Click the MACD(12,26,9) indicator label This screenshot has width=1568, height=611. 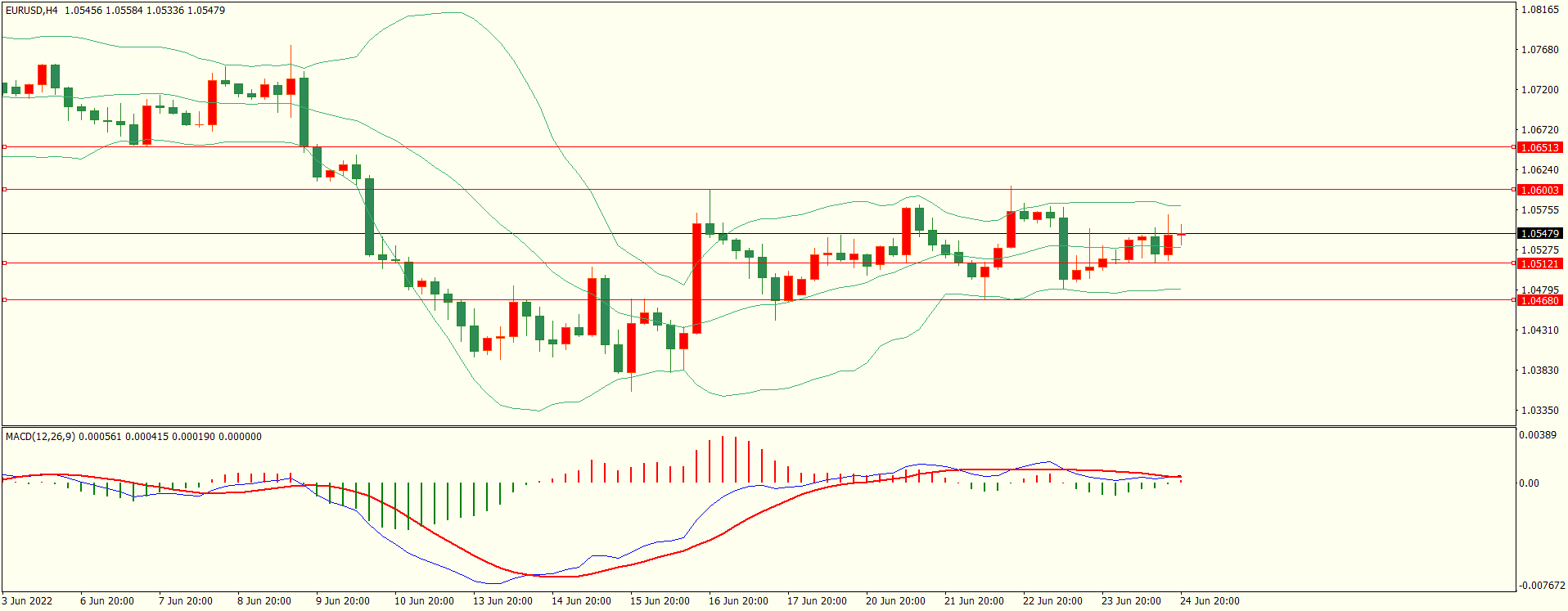(x=40, y=437)
